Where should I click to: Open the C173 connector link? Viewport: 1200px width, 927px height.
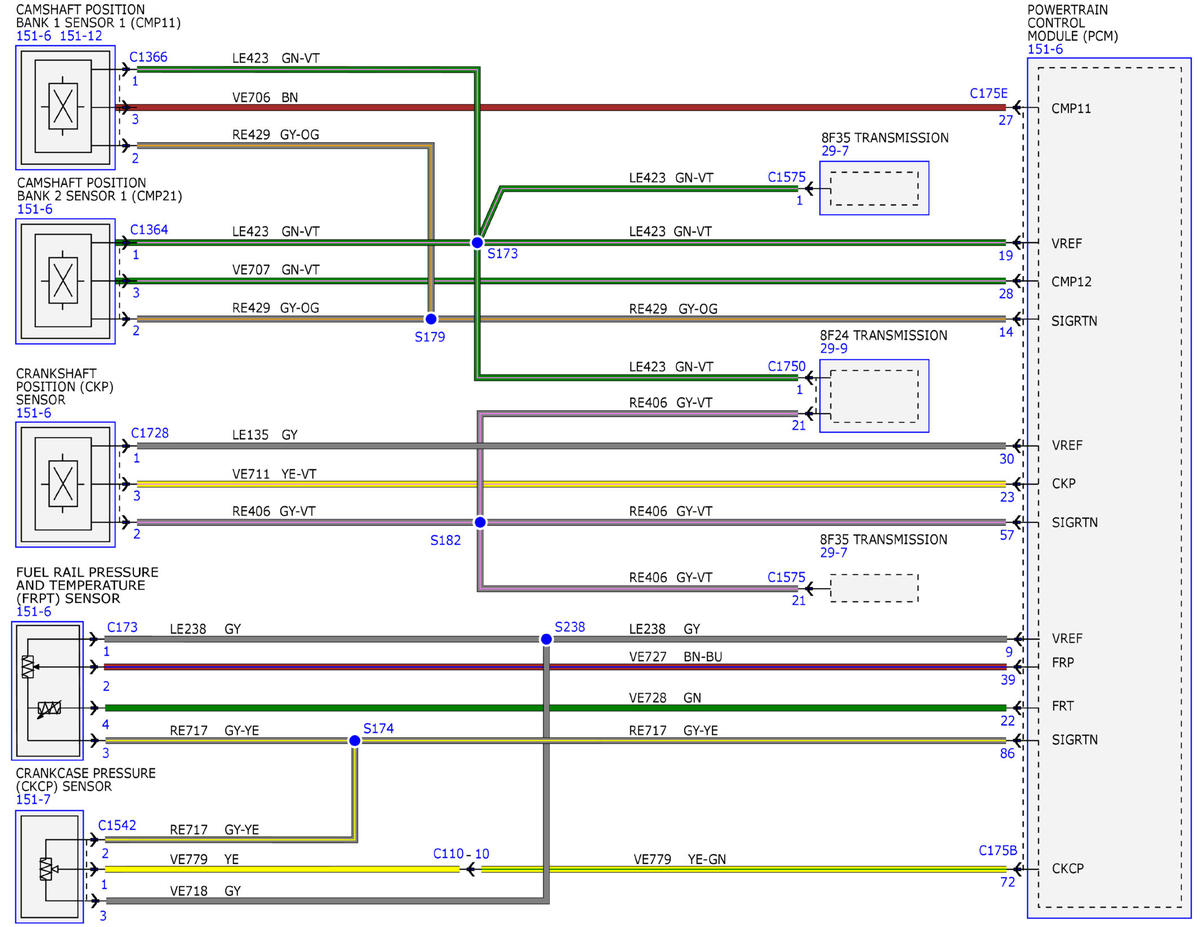[x=122, y=627]
